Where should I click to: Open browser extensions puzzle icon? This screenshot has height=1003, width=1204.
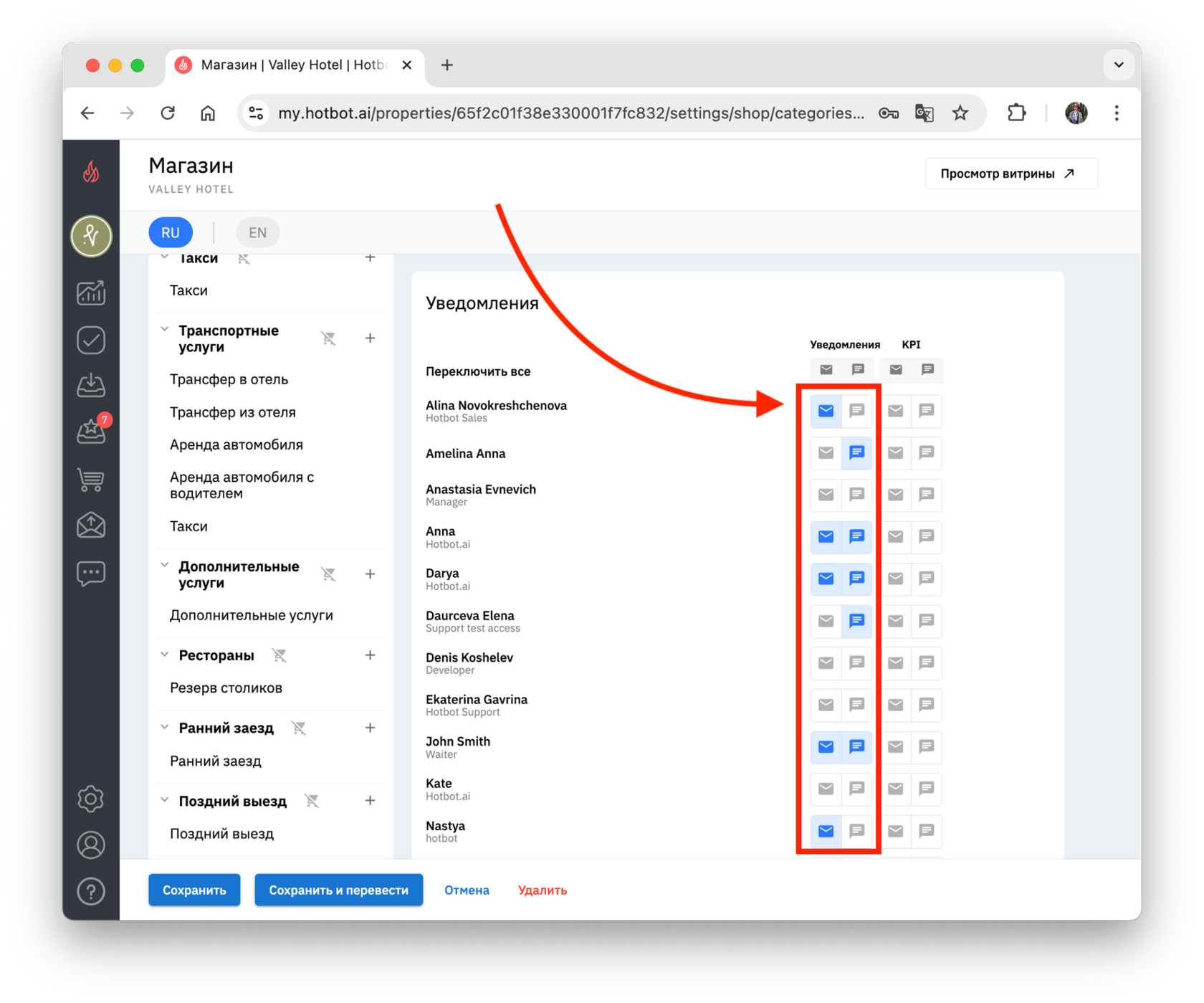(1016, 113)
